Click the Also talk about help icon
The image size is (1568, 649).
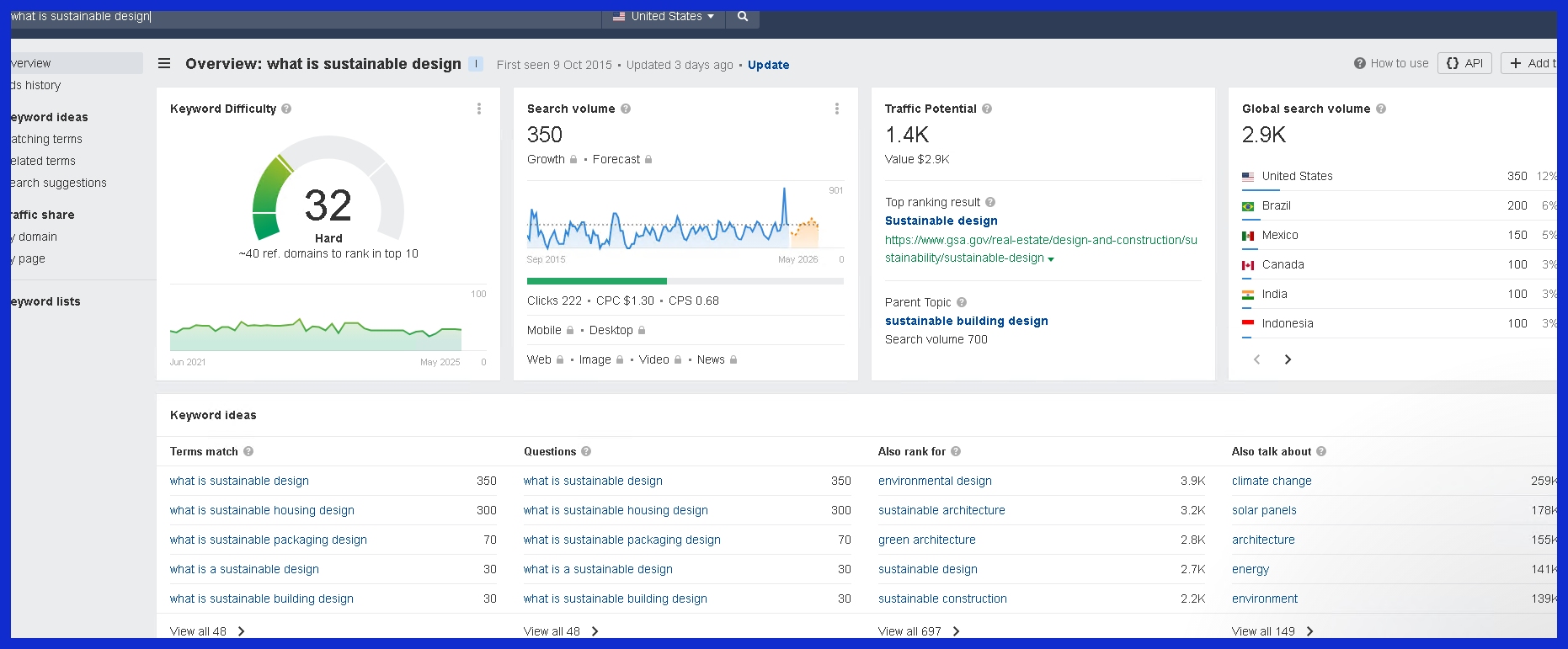tap(1321, 451)
